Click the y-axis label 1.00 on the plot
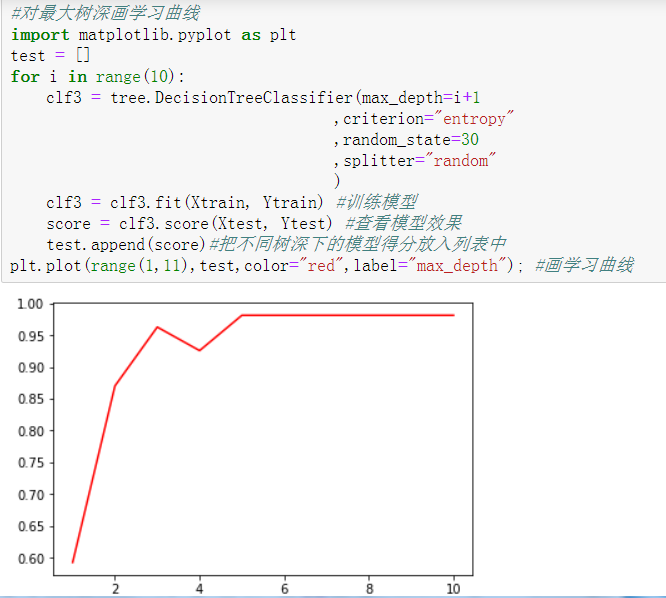 pos(30,304)
